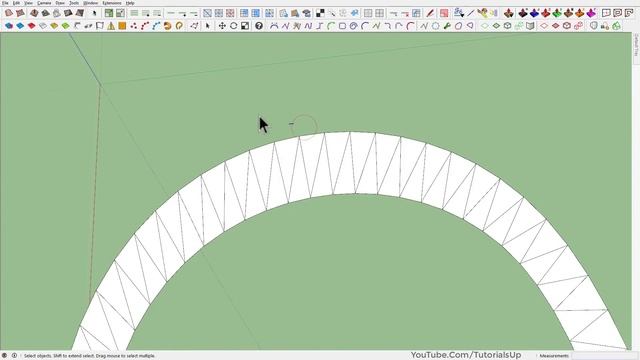Click the yellow pyramid toolbar icon

click(111, 26)
